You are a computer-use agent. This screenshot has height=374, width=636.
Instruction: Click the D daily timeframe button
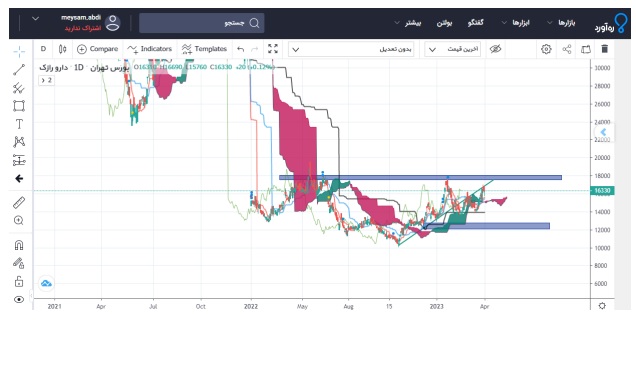click(43, 49)
